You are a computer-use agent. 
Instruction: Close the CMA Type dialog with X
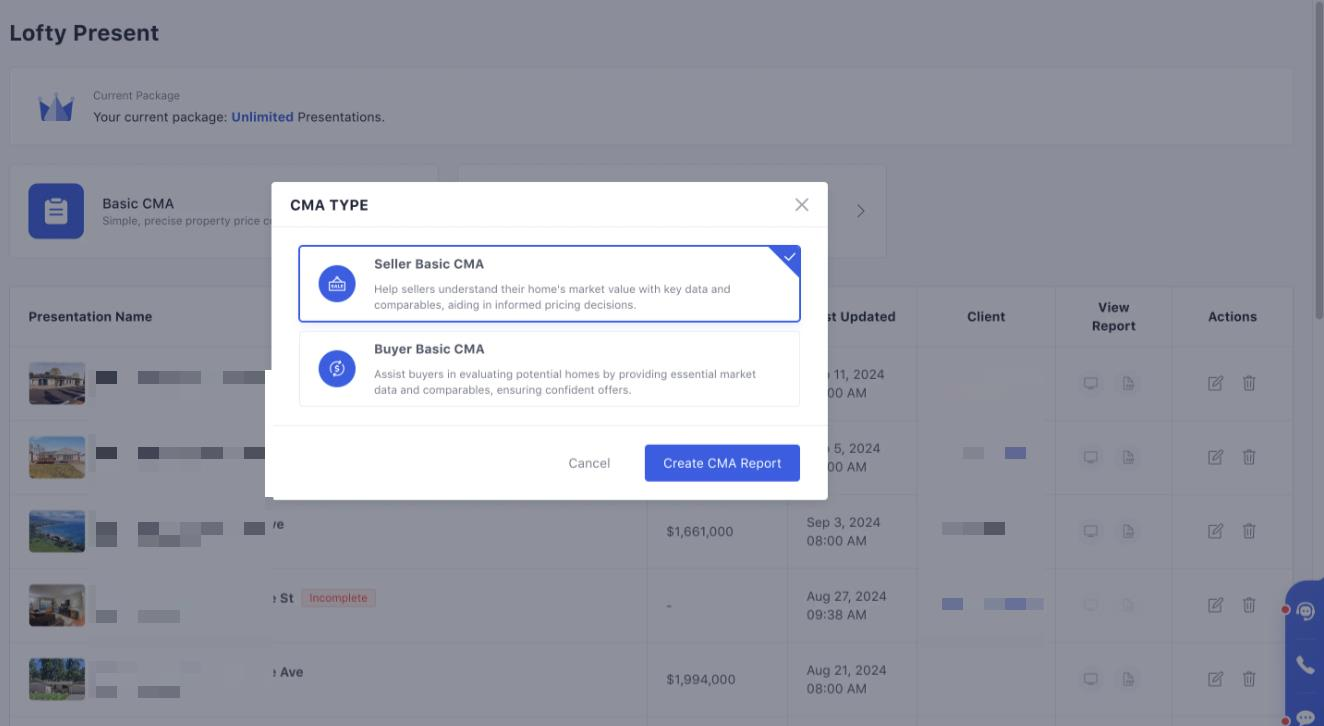[801, 205]
